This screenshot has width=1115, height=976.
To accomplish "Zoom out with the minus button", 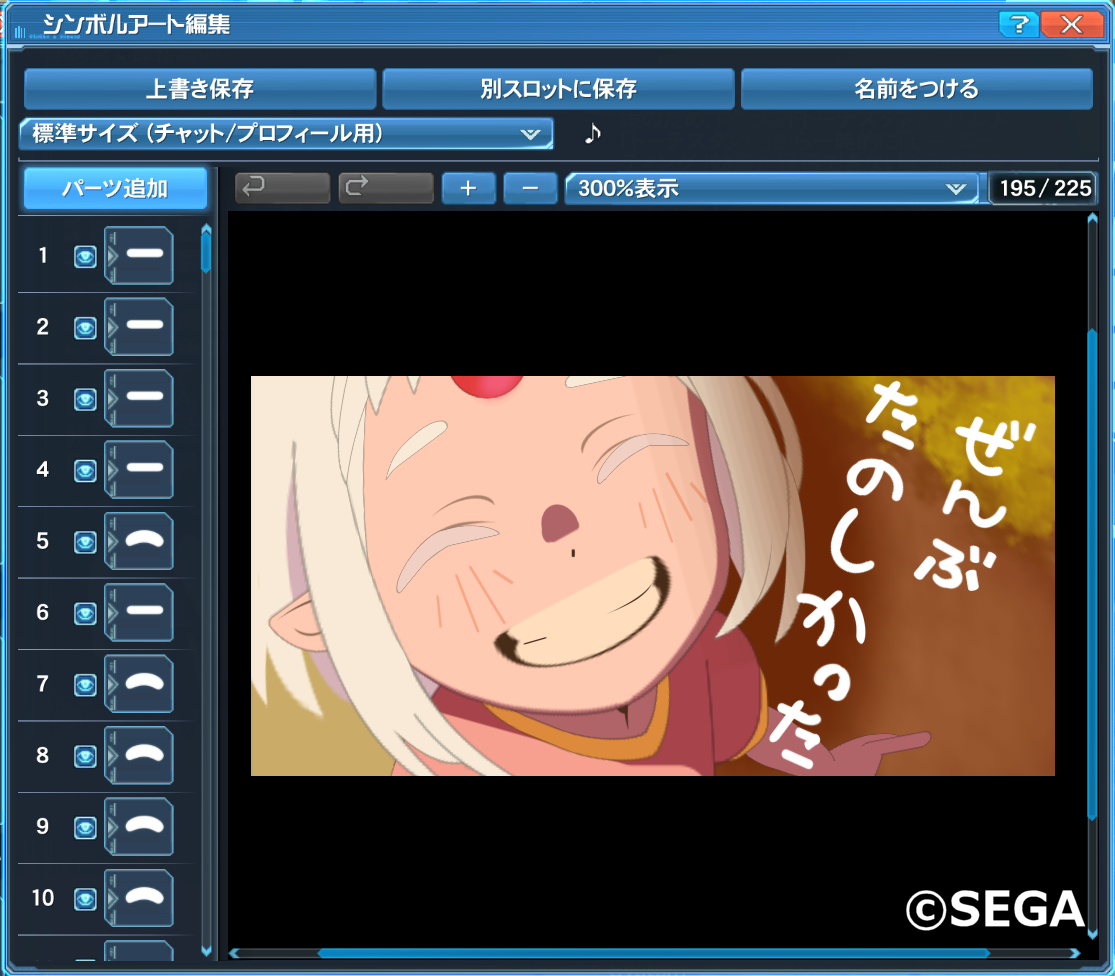I will [530, 188].
